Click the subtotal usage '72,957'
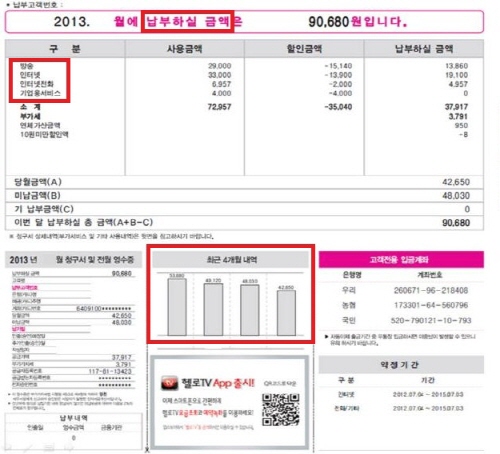500x454 pixels. pyautogui.click(x=219, y=107)
